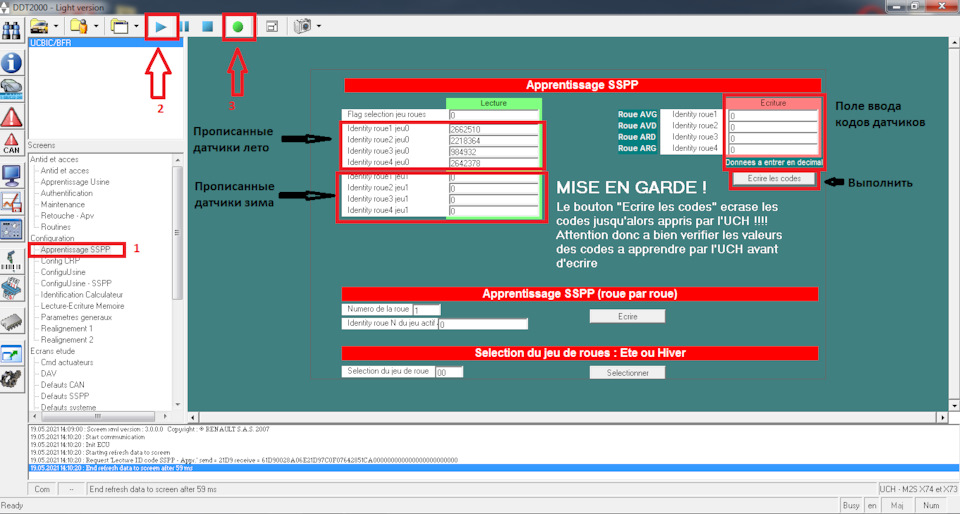Select the car icon in the left sidebar
Screen dimensions: 960x514
coord(12,89)
